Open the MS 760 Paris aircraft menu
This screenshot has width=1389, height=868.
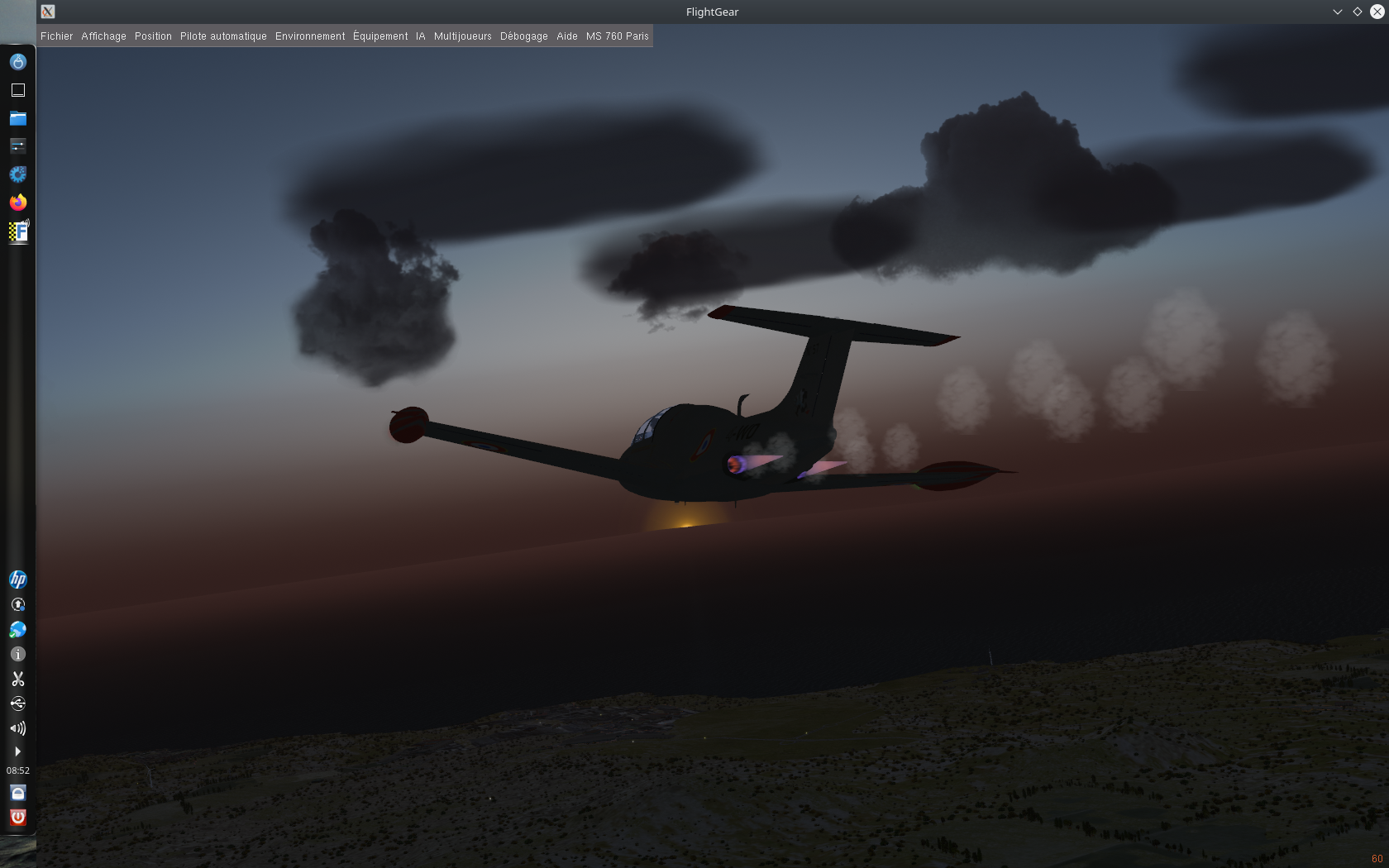(x=617, y=36)
